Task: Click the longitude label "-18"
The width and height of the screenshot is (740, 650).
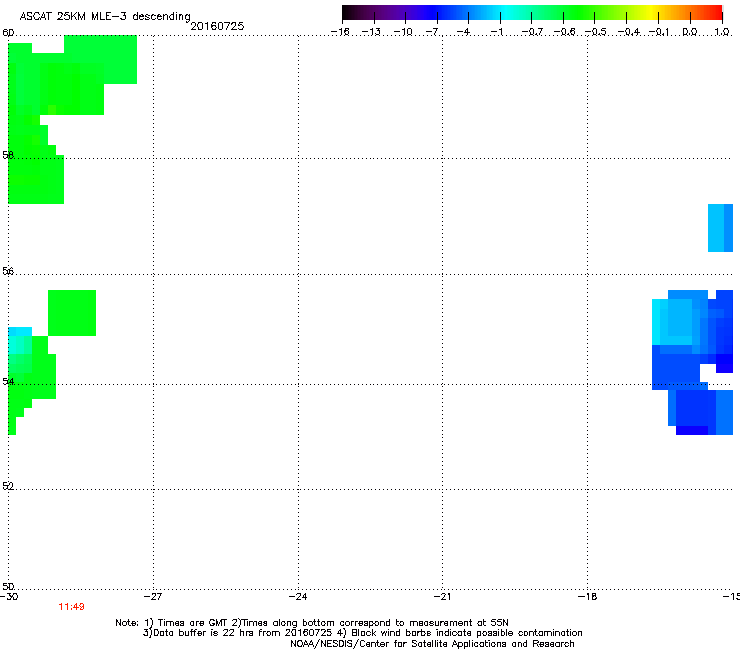Action: 587,597
